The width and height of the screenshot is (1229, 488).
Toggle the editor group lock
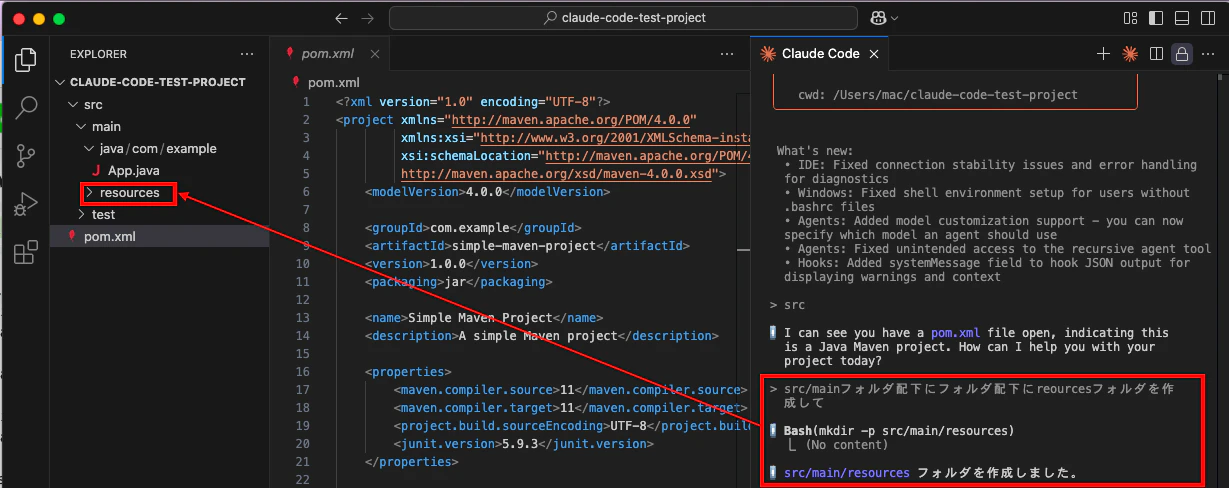1181,54
